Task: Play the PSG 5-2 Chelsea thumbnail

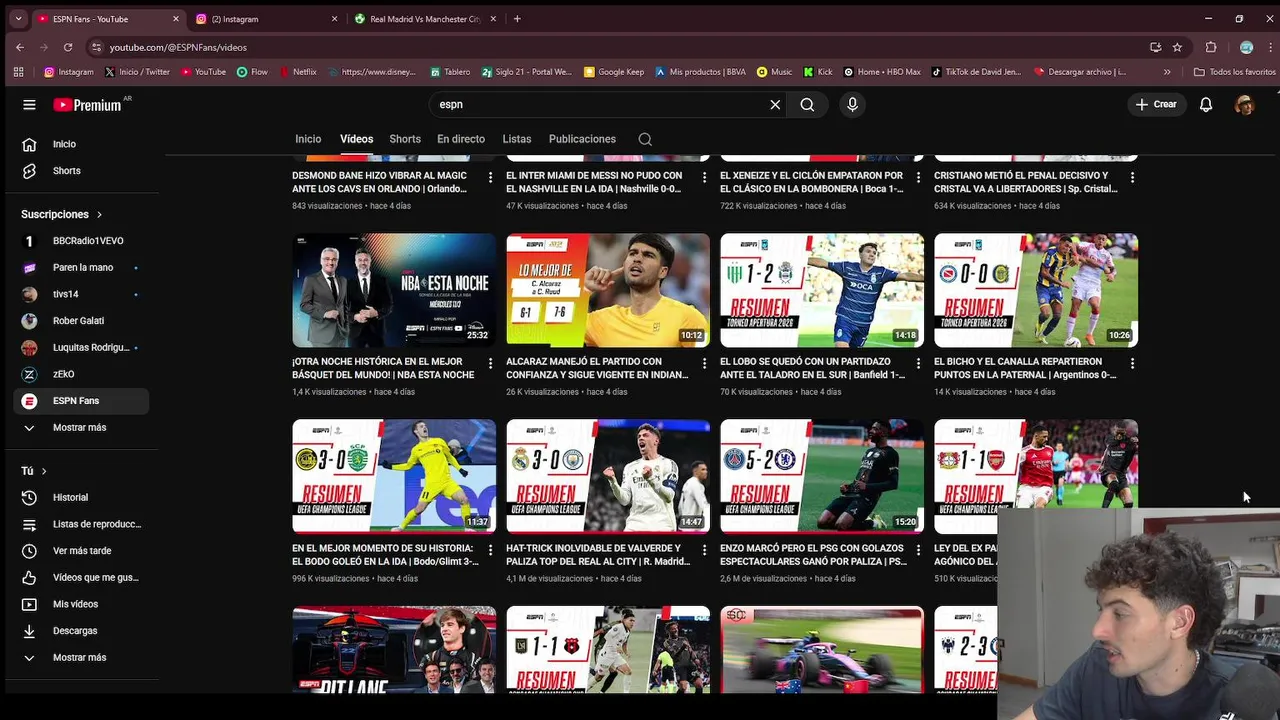Action: [822, 476]
